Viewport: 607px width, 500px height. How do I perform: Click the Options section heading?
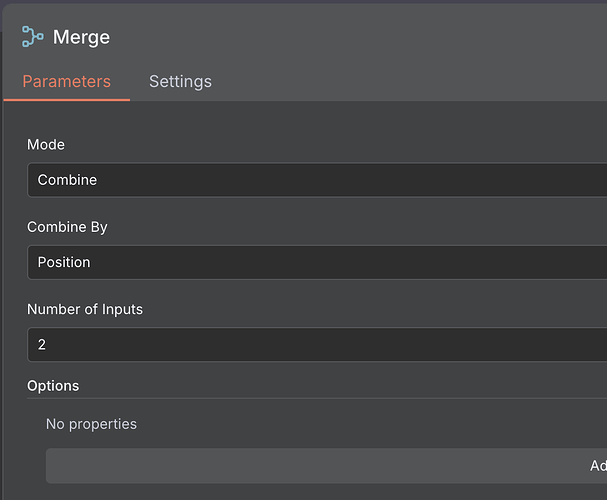pyautogui.click(x=53, y=386)
